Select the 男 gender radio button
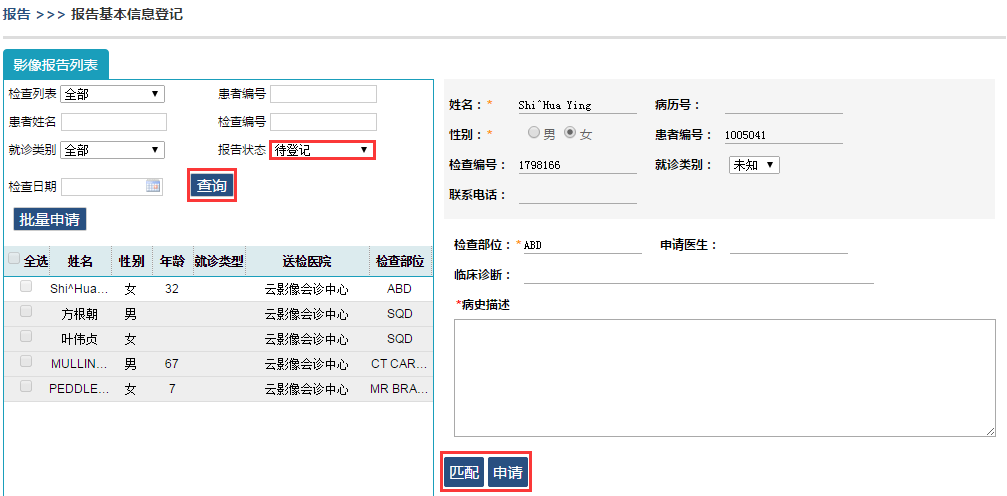This screenshot has width=1007, height=496. tap(533, 132)
